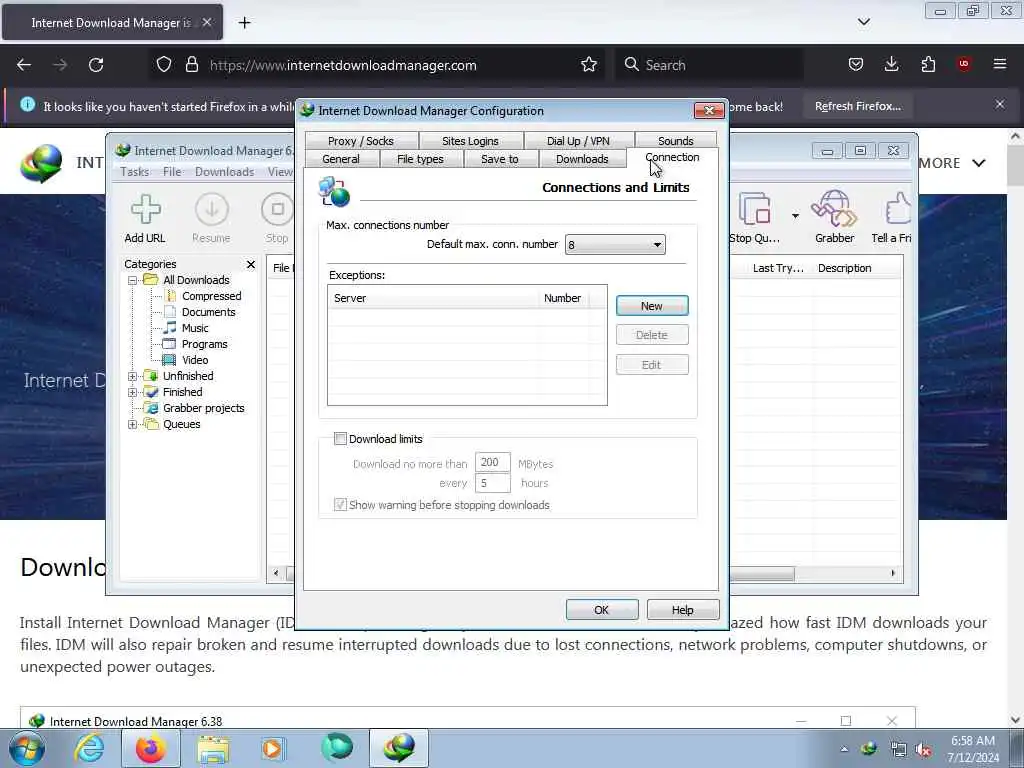Open the Downloads menu in IDM
Image resolution: width=1024 pixels, height=768 pixels.
[224, 172]
